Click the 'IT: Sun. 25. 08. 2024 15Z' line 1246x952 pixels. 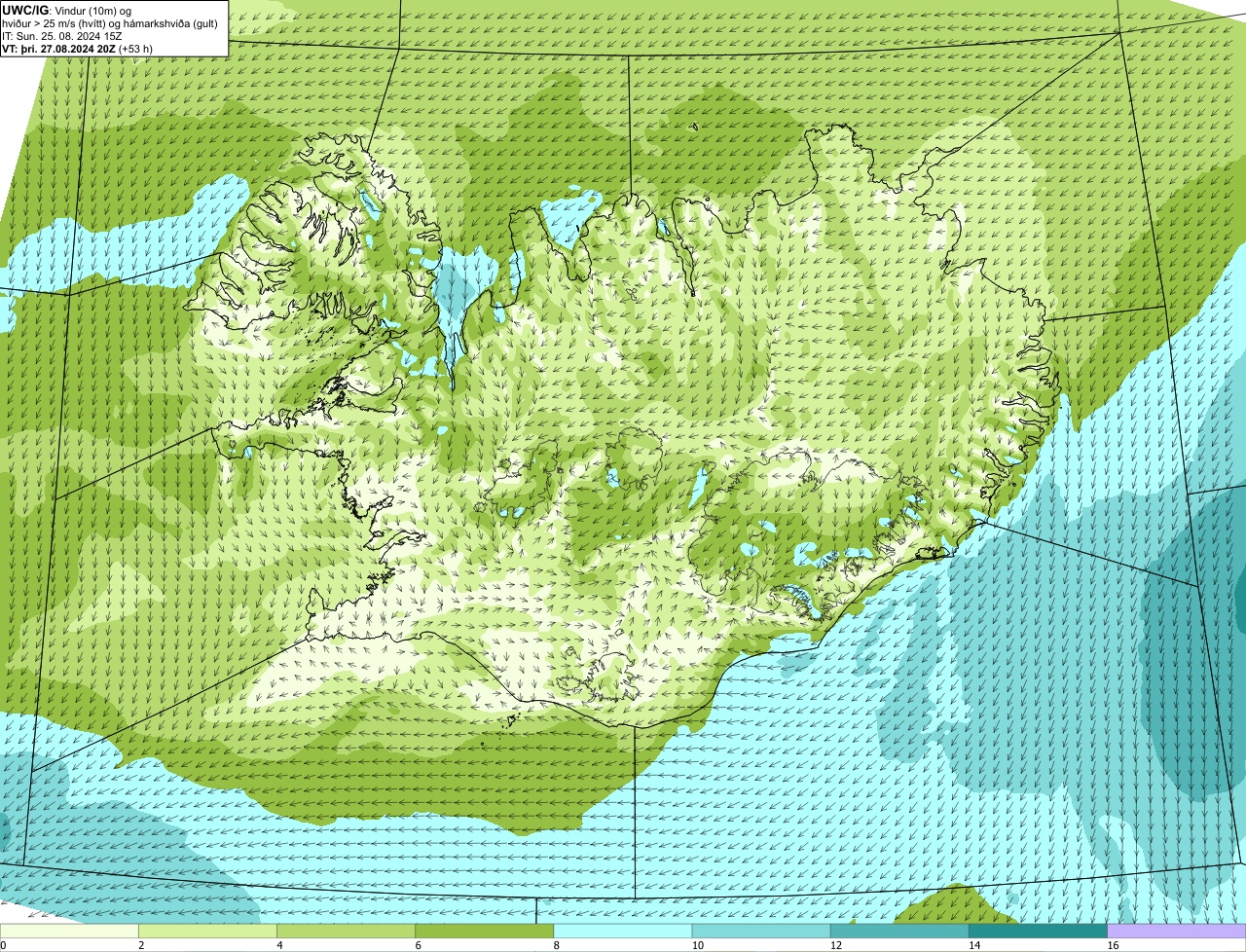point(62,36)
